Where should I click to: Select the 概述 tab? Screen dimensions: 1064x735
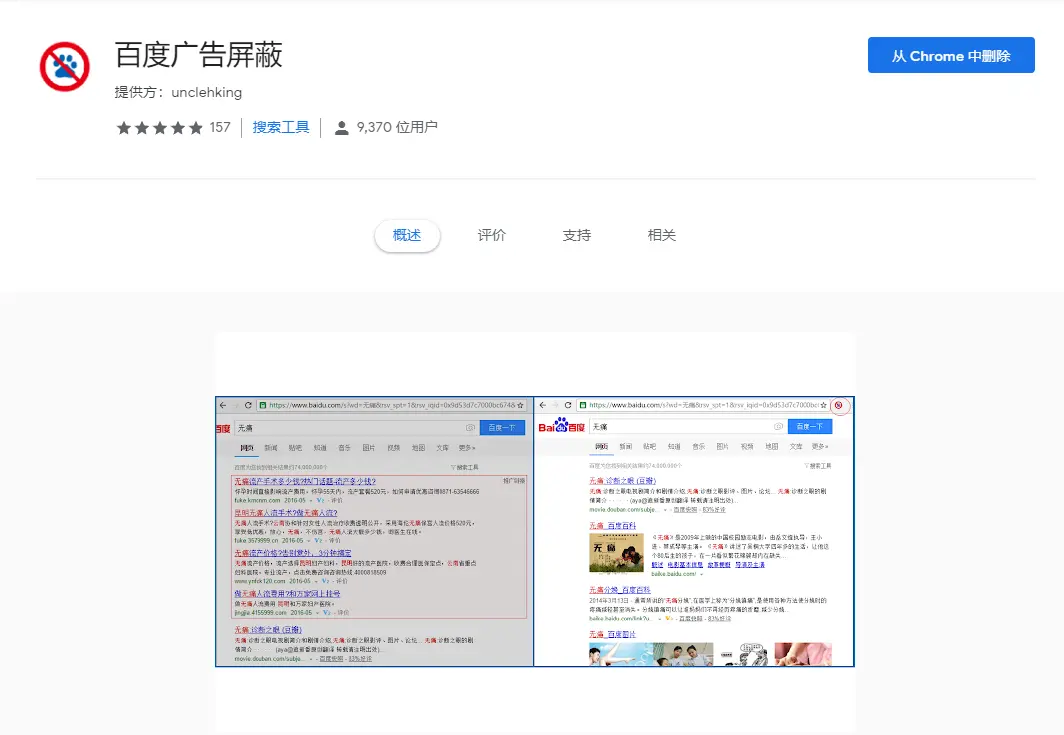(x=407, y=235)
